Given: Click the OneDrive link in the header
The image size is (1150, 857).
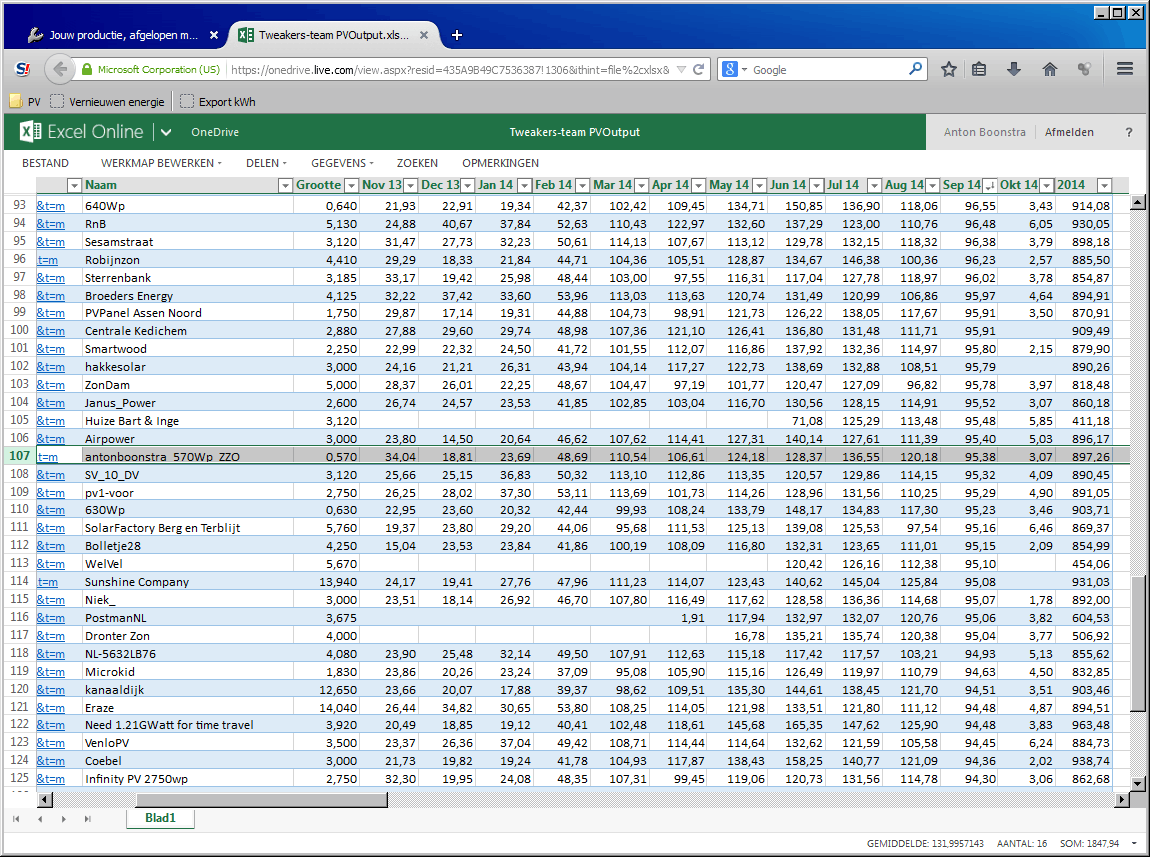Looking at the screenshot, I should point(215,132).
